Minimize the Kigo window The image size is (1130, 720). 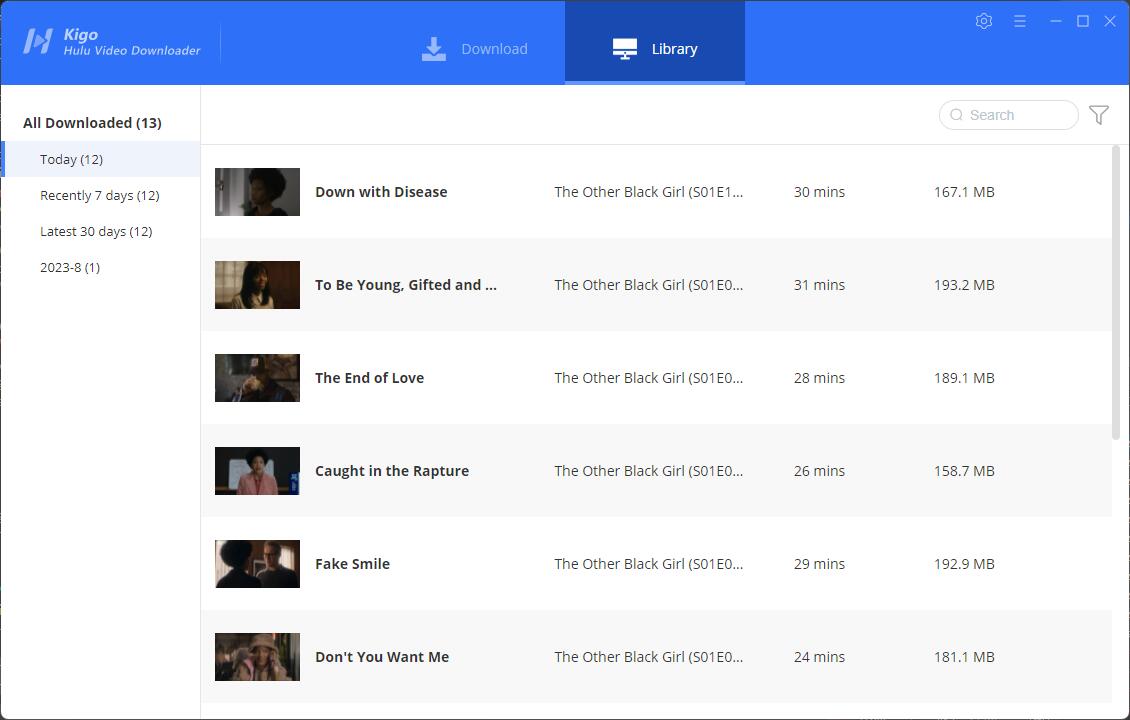(x=1056, y=21)
